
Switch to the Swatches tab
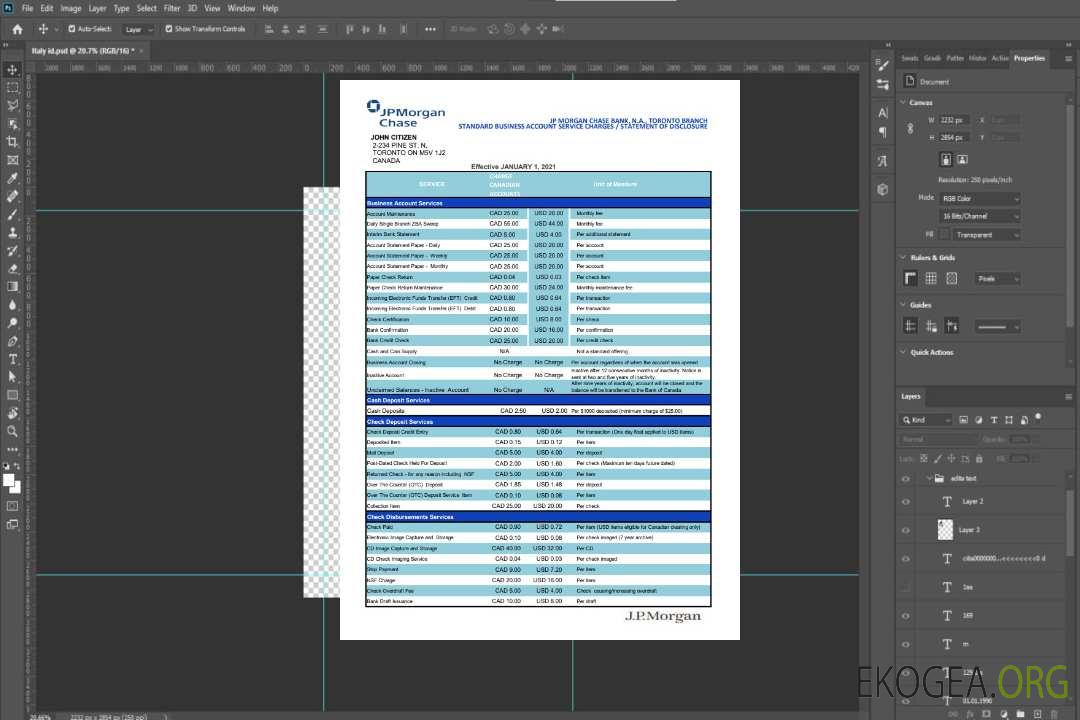910,59
